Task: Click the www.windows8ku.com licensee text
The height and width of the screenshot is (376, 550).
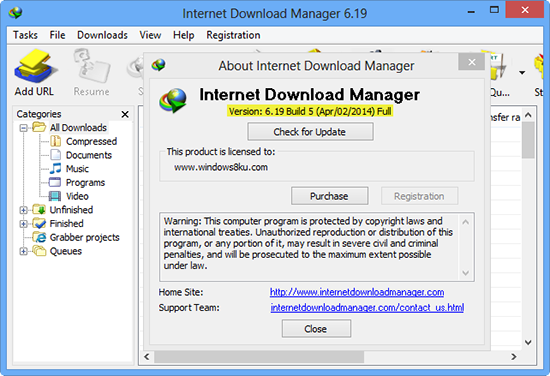Action: (x=221, y=167)
